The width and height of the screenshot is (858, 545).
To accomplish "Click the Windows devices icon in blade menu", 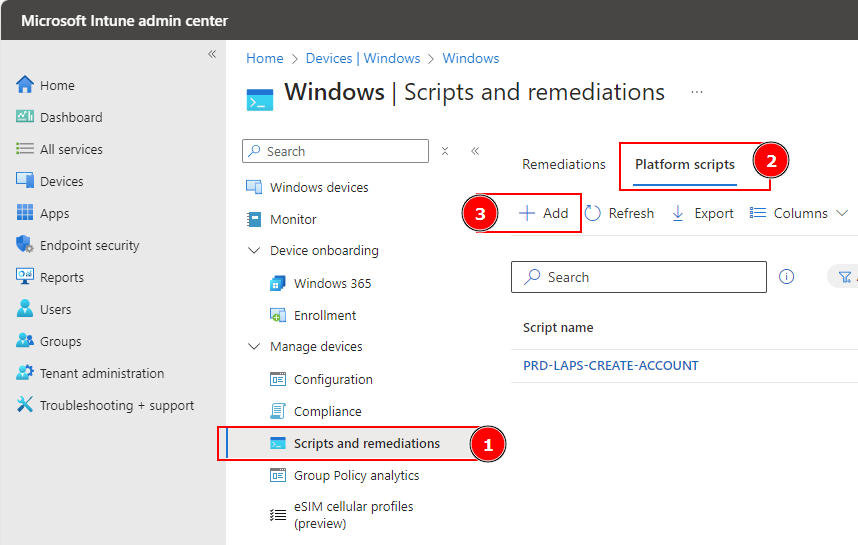I will [254, 187].
